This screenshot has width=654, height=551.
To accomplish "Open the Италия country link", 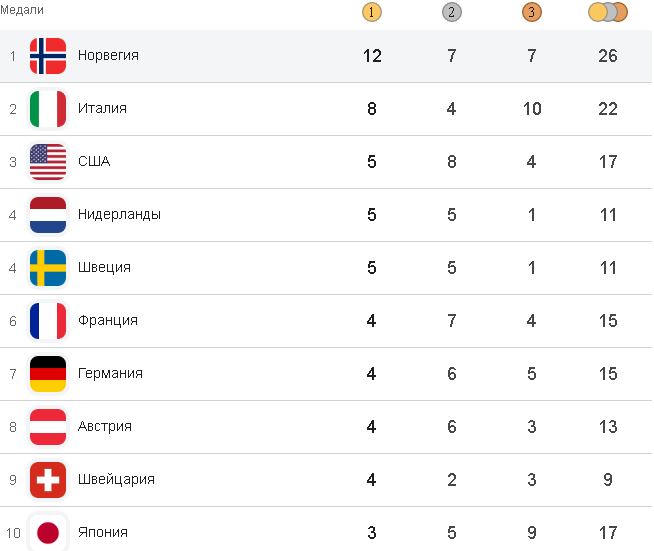I will (102, 109).
